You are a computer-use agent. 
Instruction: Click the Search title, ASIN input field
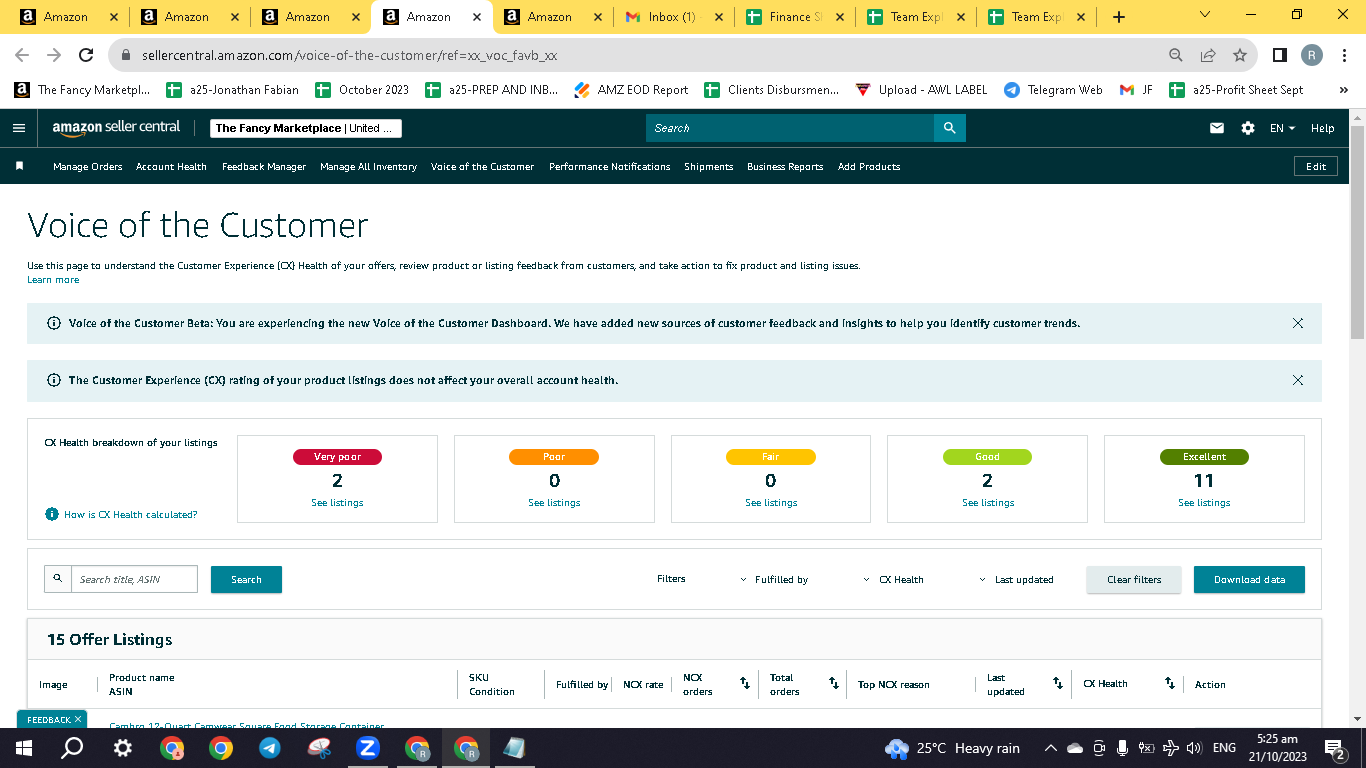click(134, 579)
